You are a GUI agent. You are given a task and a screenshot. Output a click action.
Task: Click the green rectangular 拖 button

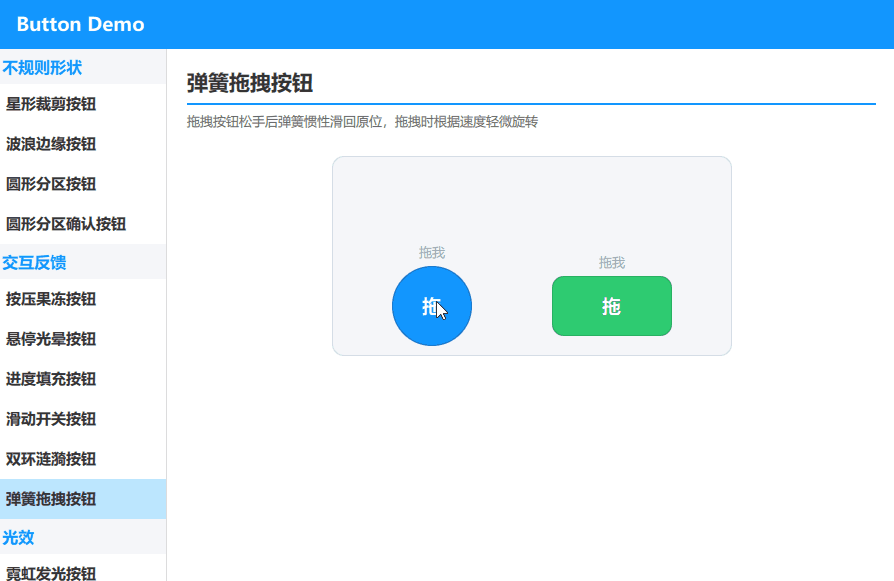(x=612, y=306)
